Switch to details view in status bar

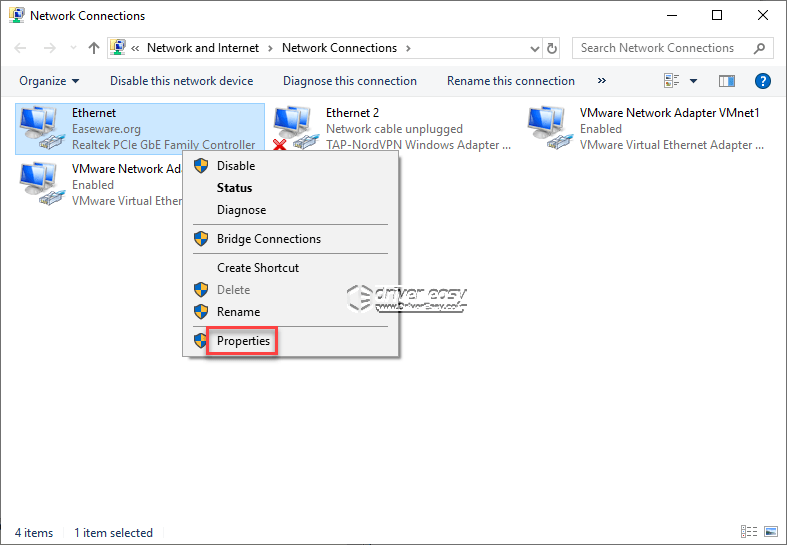[749, 531]
